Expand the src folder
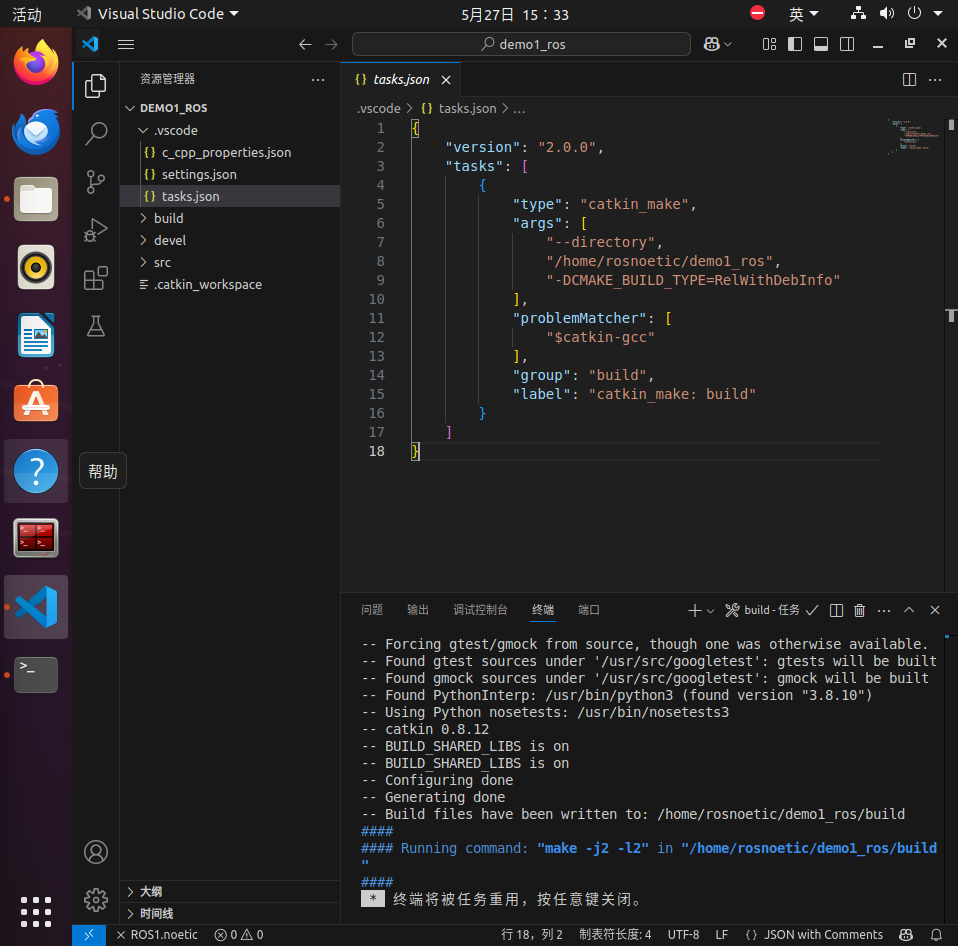Viewport: 958px width, 946px height. point(230,262)
